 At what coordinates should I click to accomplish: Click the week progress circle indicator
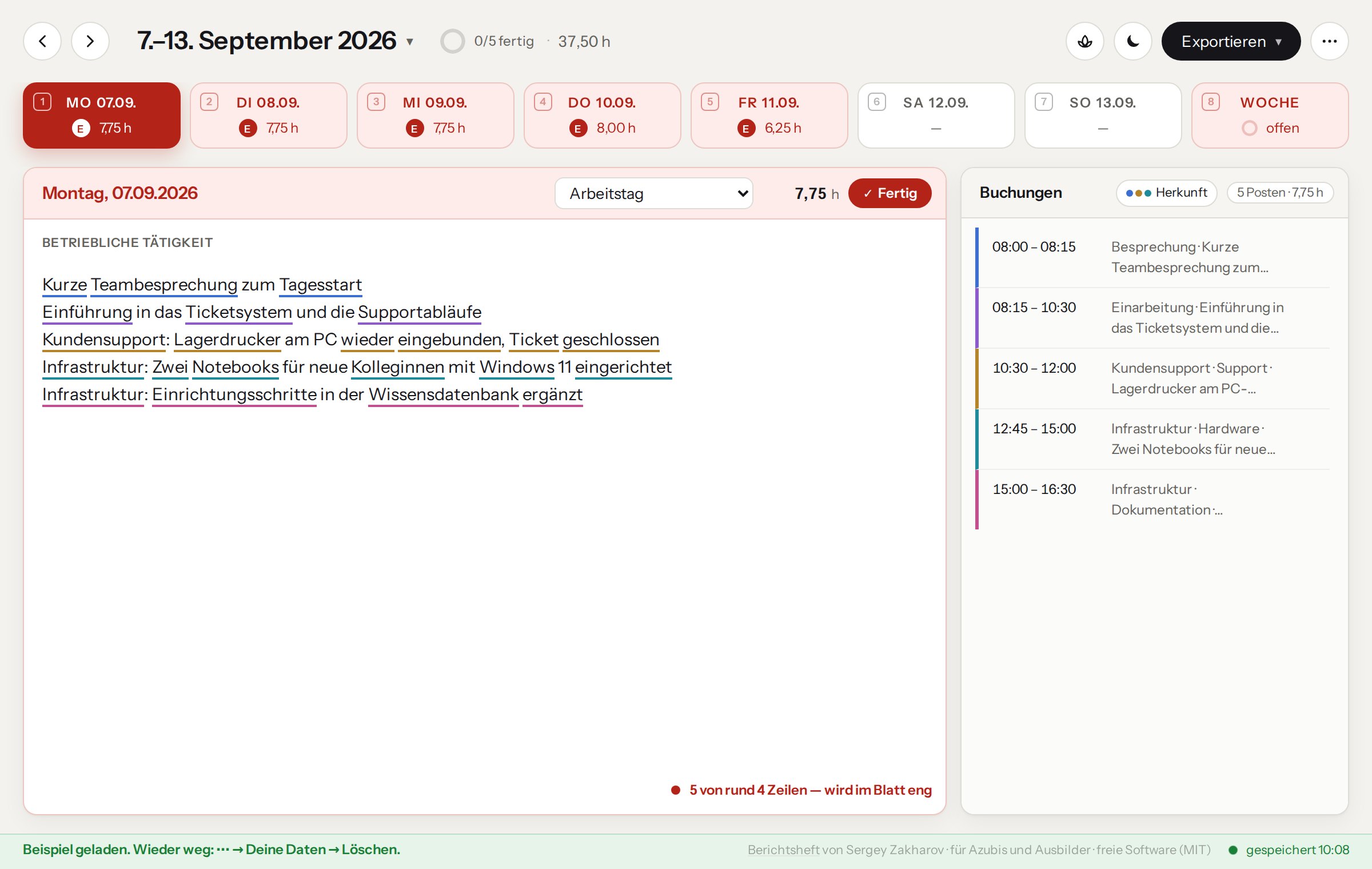[452, 41]
